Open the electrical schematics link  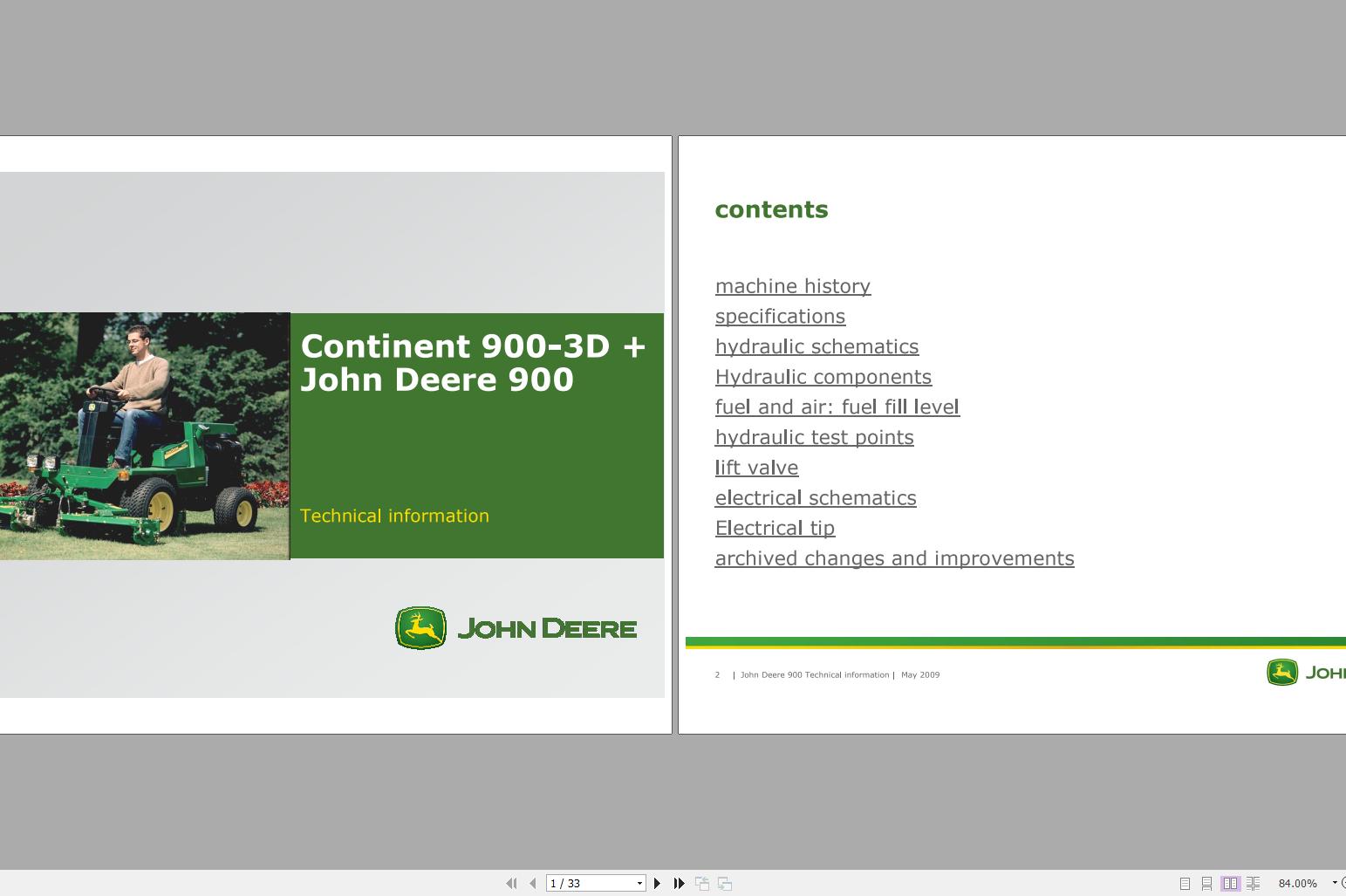tap(816, 497)
